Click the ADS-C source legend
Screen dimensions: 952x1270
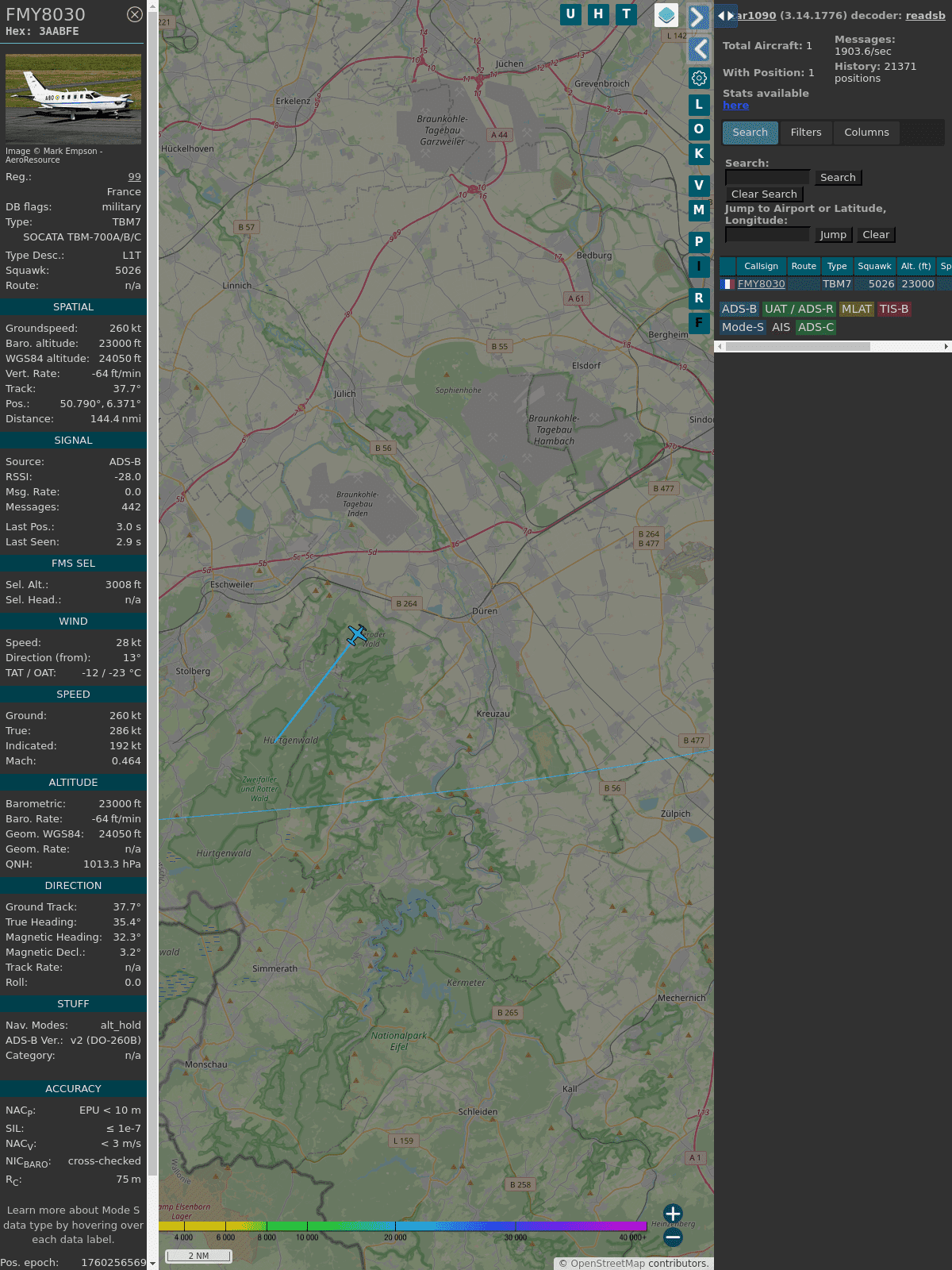point(816,328)
